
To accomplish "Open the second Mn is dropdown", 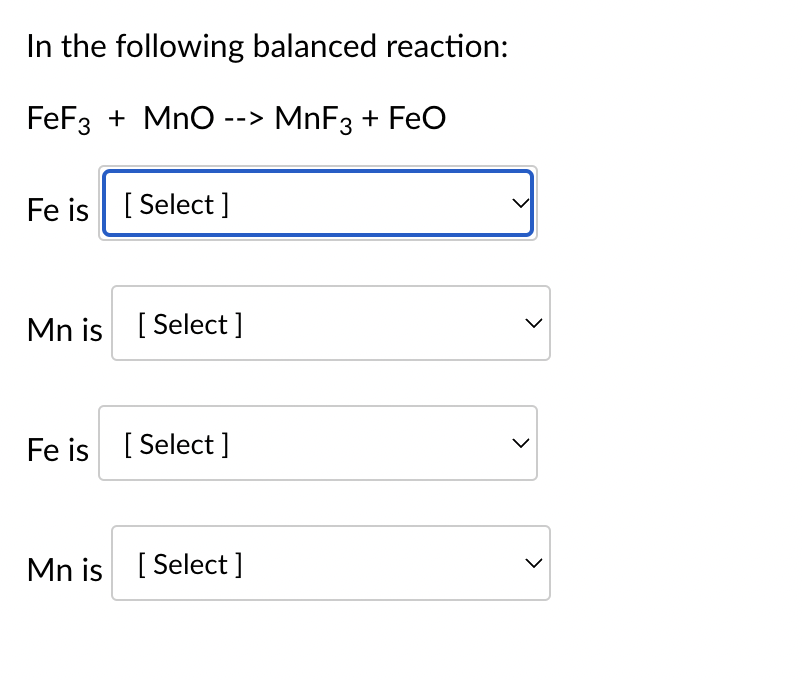I will [331, 563].
